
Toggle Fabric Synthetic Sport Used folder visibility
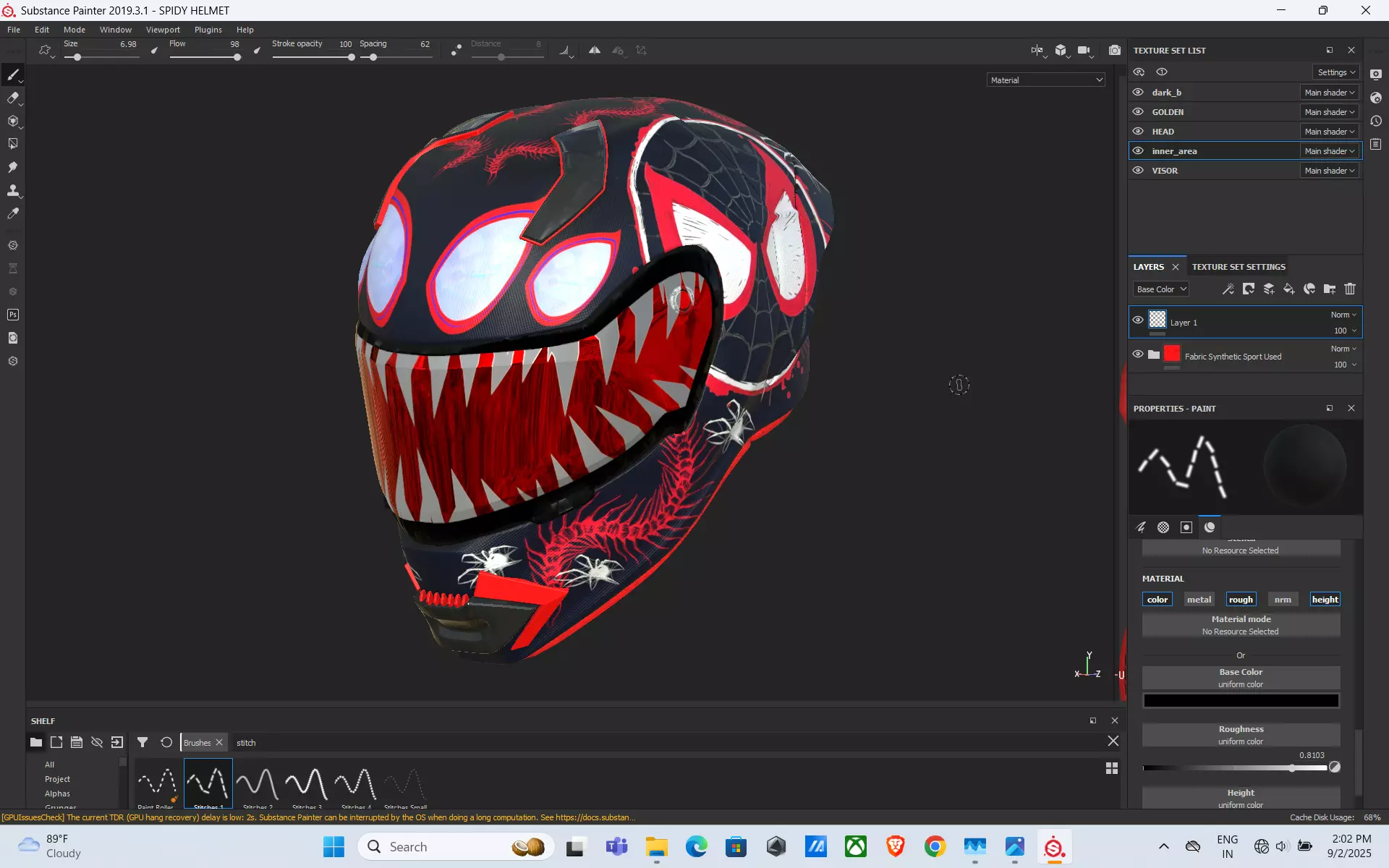(1138, 354)
